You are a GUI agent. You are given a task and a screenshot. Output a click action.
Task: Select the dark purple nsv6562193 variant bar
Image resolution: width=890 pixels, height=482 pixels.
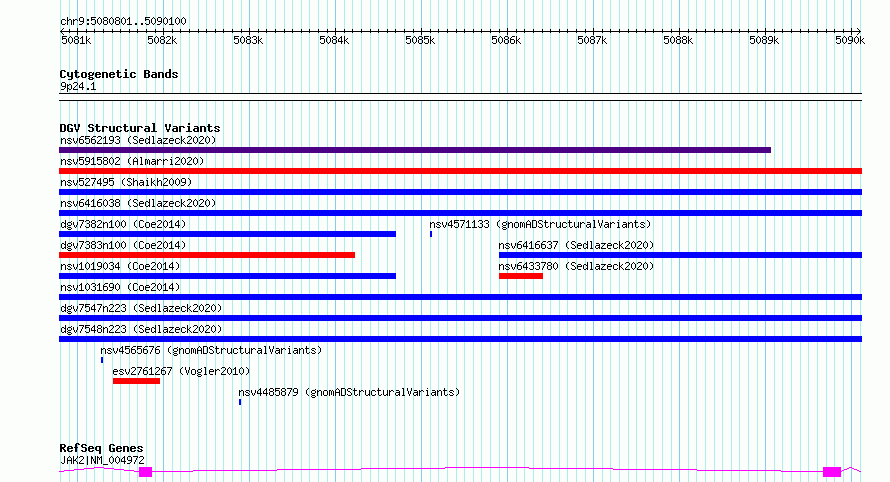(415, 150)
